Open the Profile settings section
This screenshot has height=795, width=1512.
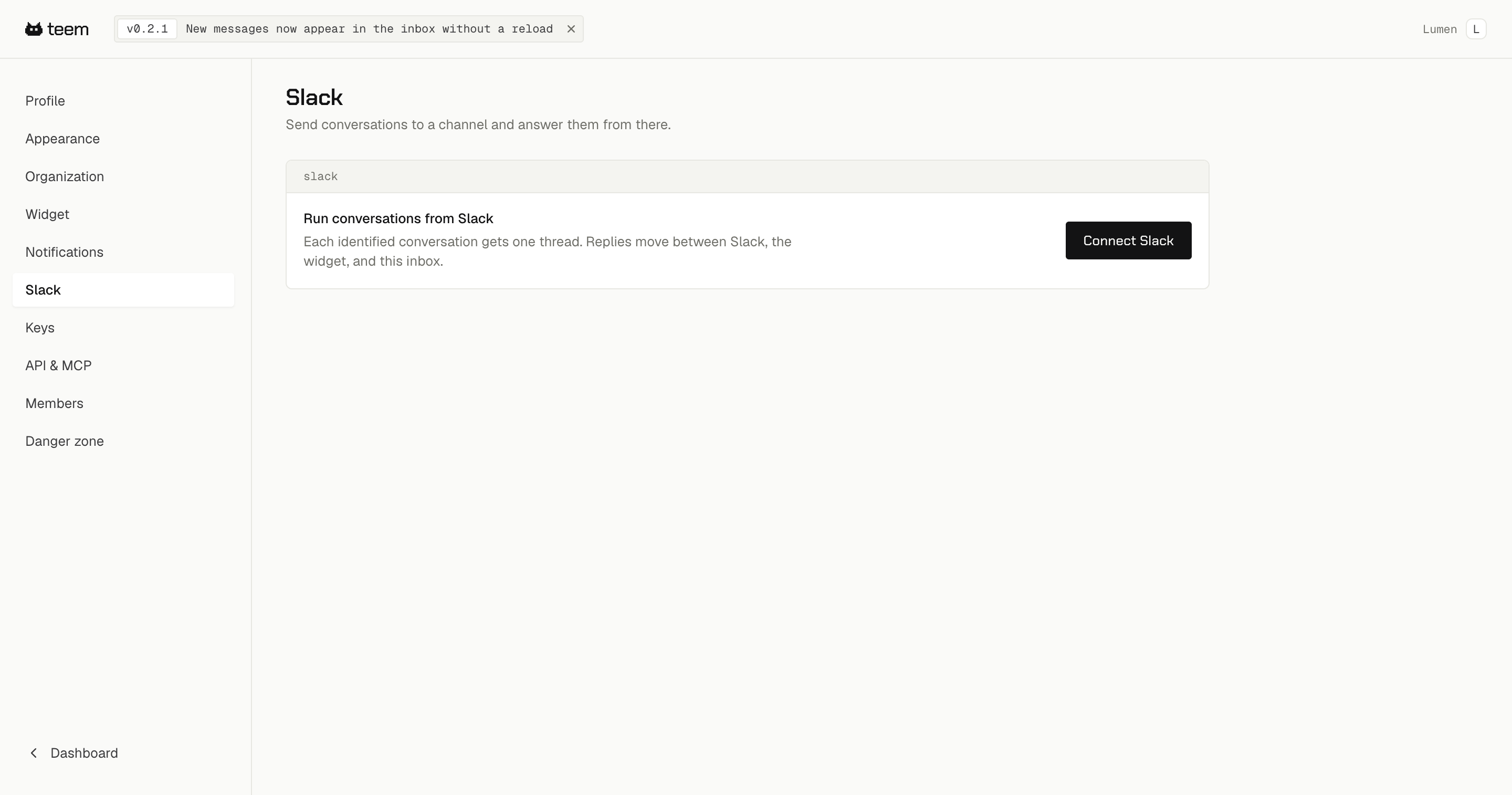pyautogui.click(x=123, y=101)
